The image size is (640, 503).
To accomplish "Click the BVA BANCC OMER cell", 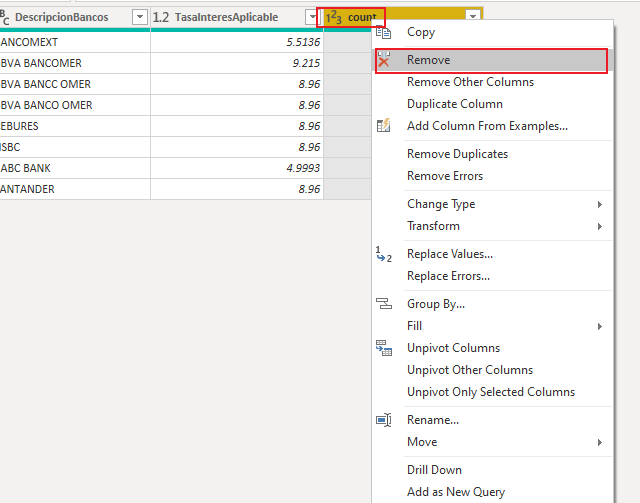I will pyautogui.click(x=75, y=84).
